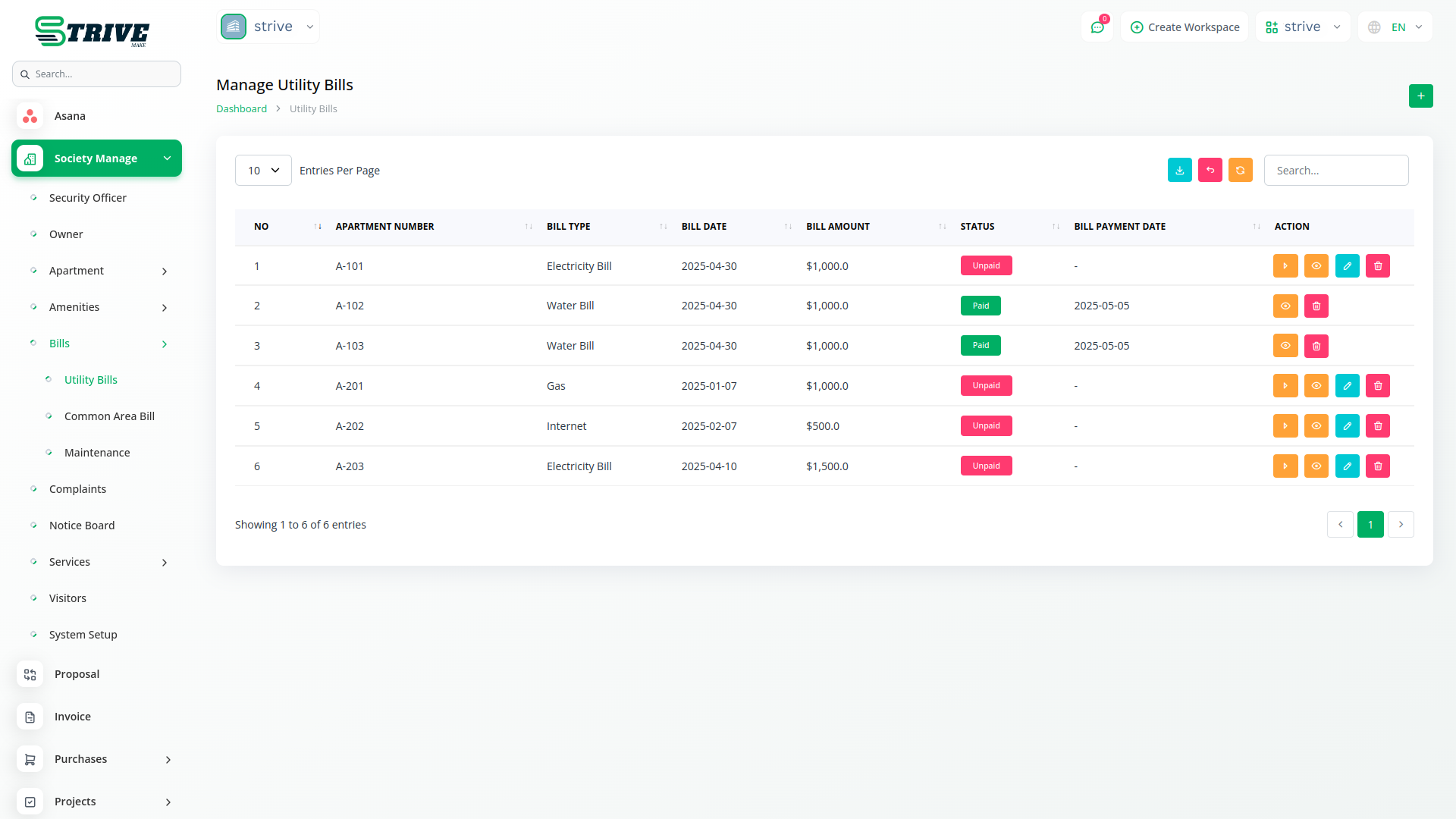Click the table search input field

point(1335,171)
